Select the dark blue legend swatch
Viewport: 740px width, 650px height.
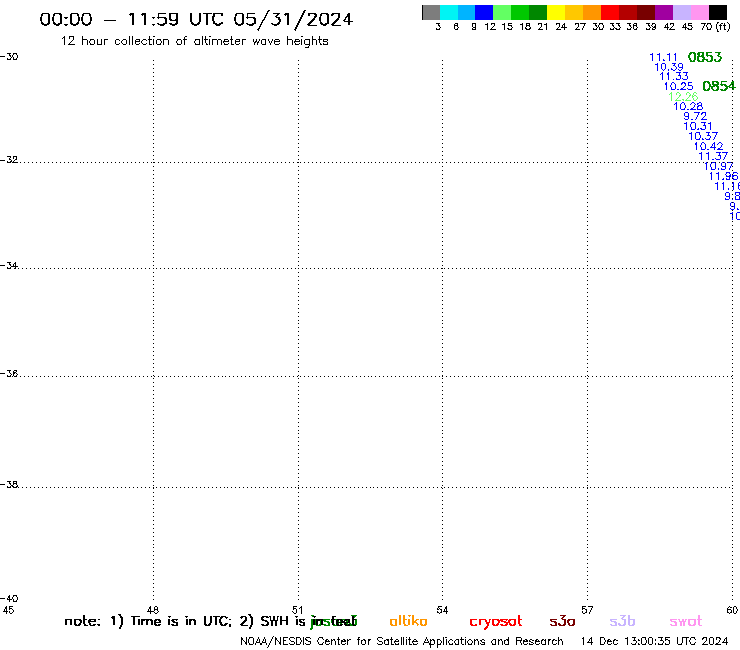click(x=484, y=12)
